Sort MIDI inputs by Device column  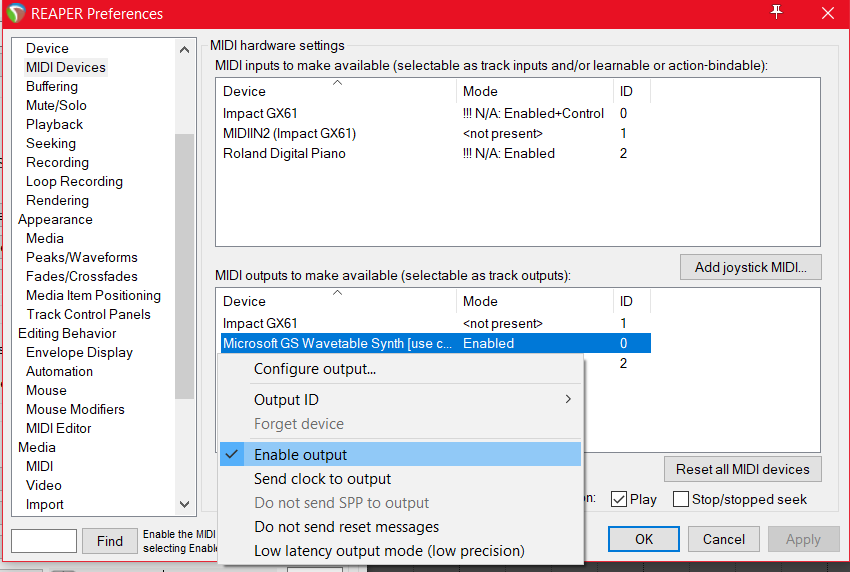(336, 91)
